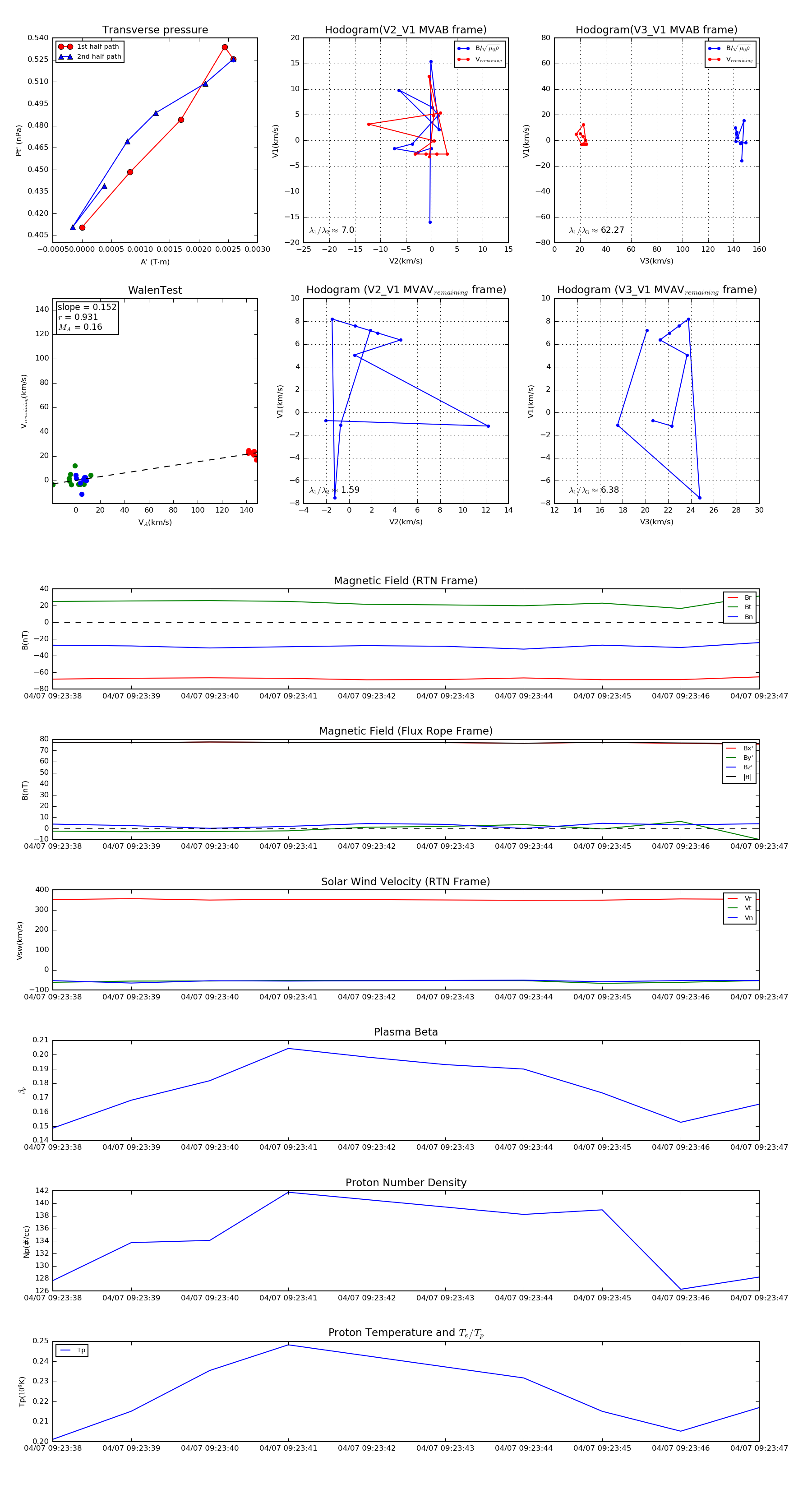Viewport: 812px width, 1489px height.
Task: Click 'Bt' legend entry in RTN plot
Action: [x=740, y=607]
